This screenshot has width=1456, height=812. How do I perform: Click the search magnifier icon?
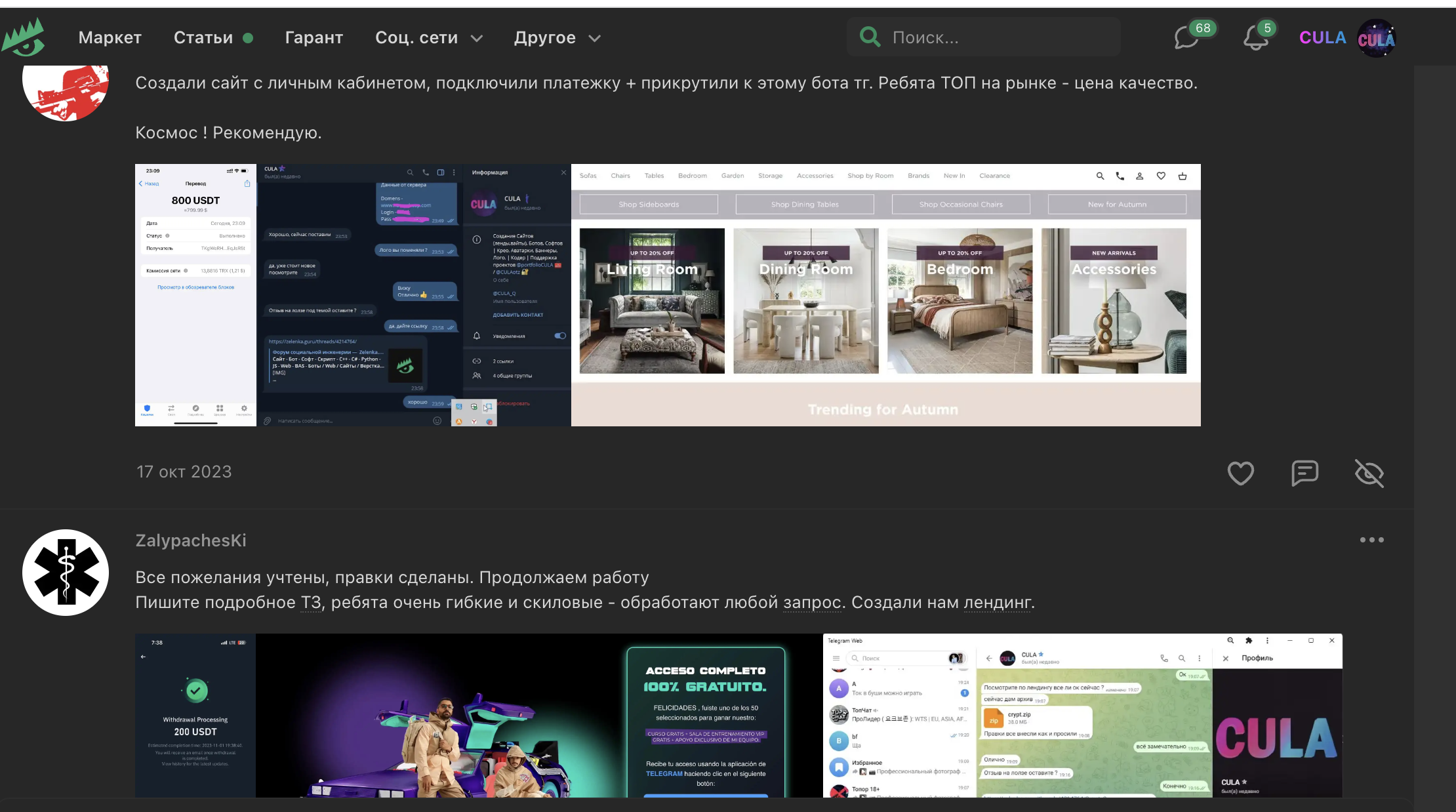(870, 37)
